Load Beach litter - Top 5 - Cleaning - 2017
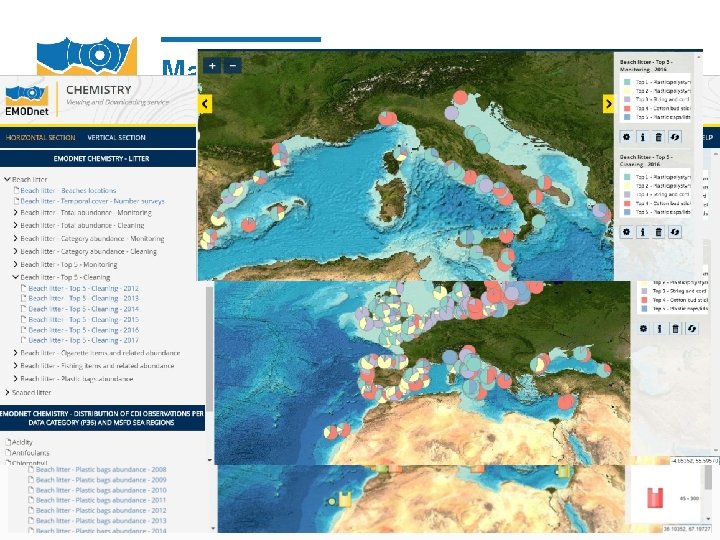 coord(84,340)
